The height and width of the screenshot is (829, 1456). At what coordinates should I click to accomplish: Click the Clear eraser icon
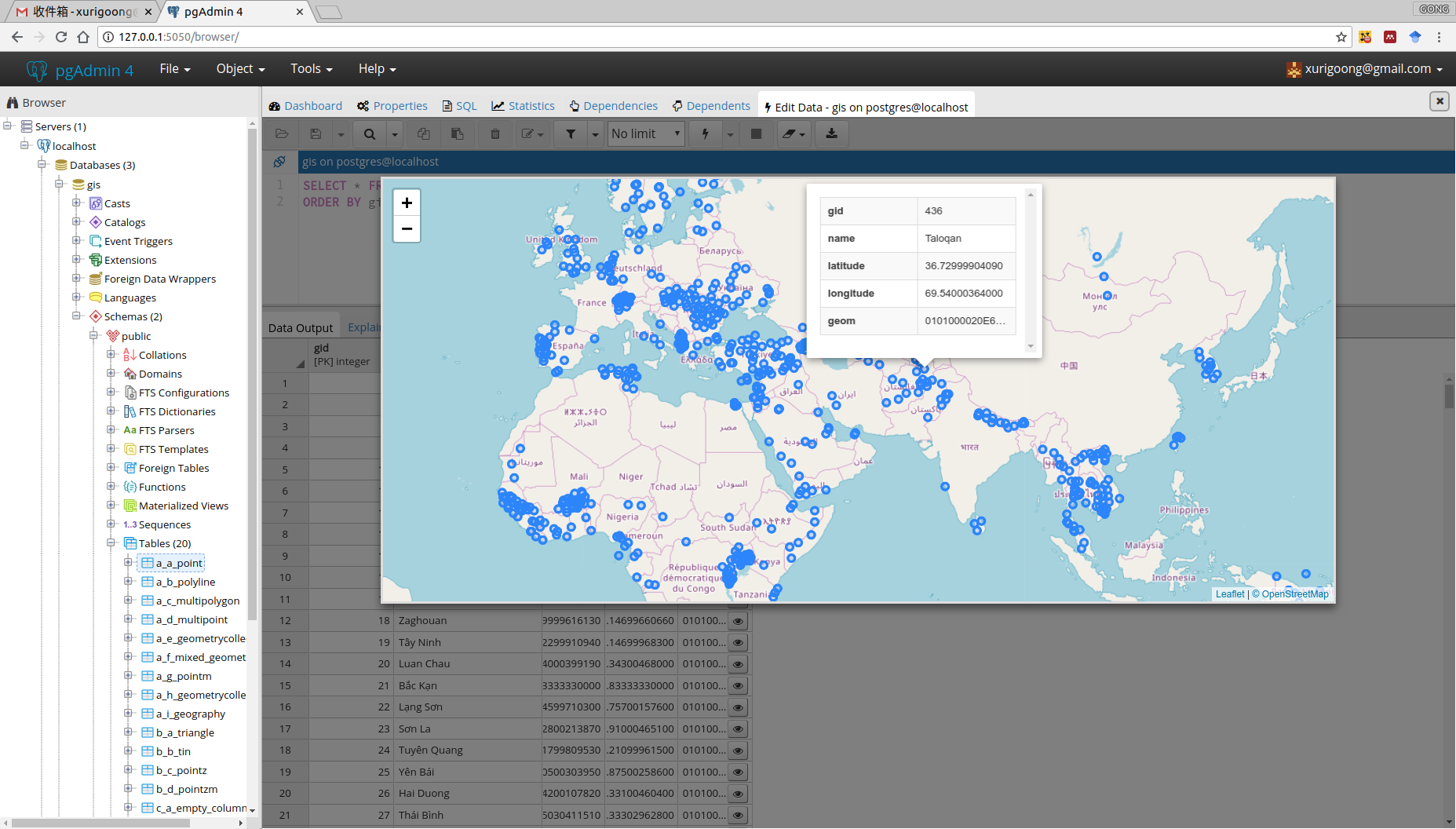click(794, 134)
